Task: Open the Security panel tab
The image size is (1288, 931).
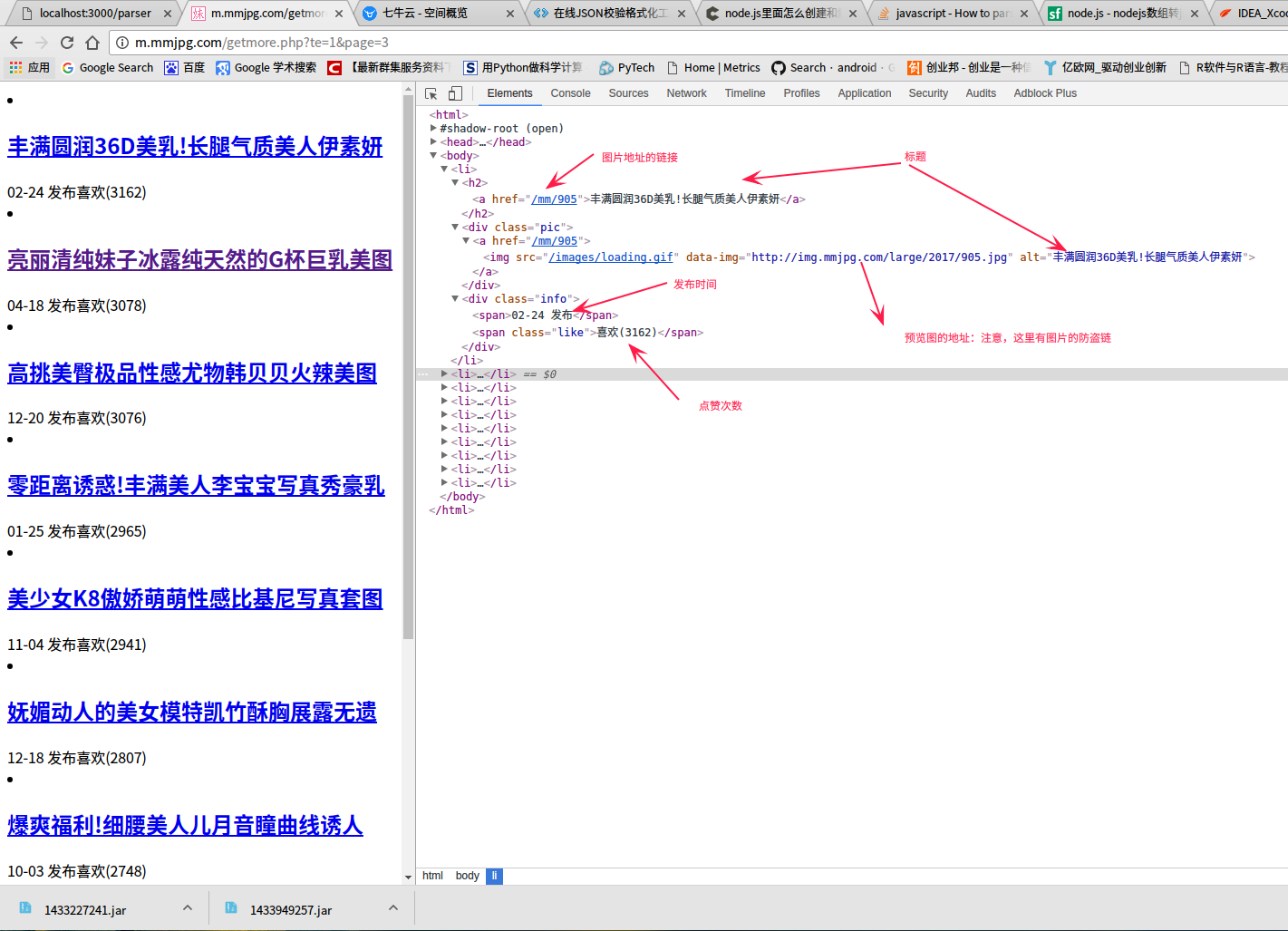Action: (928, 93)
